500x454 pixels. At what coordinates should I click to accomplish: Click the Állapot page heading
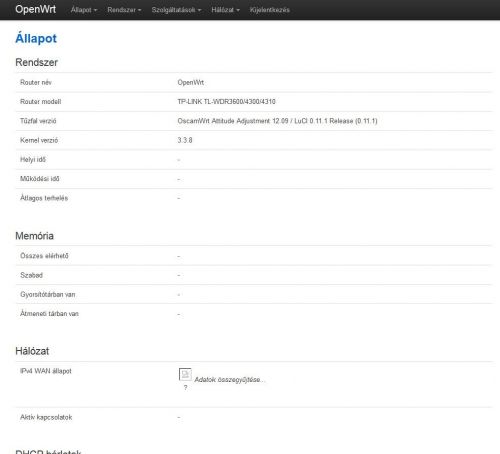pos(36,38)
